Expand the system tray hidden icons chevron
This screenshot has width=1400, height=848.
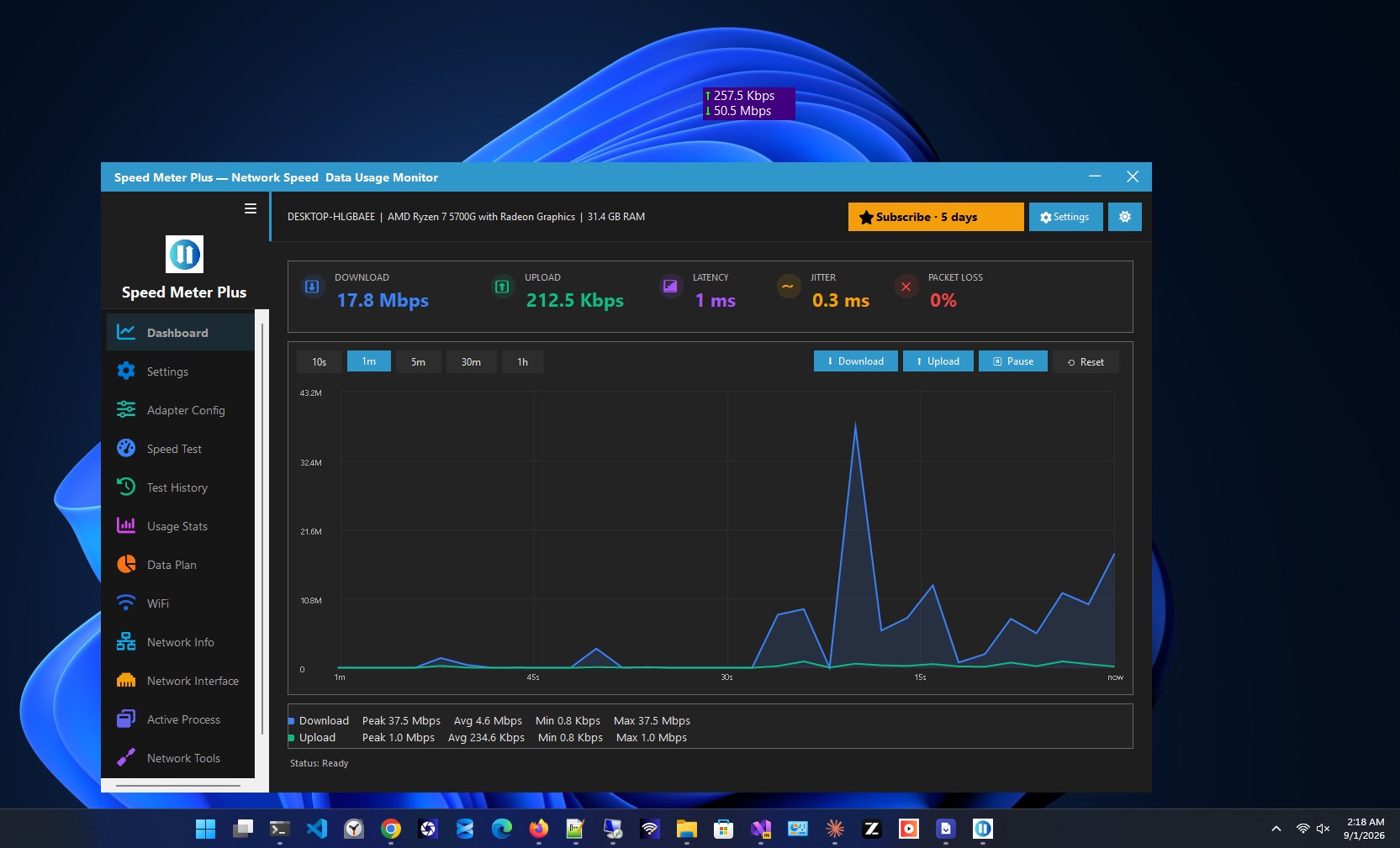click(1276, 829)
